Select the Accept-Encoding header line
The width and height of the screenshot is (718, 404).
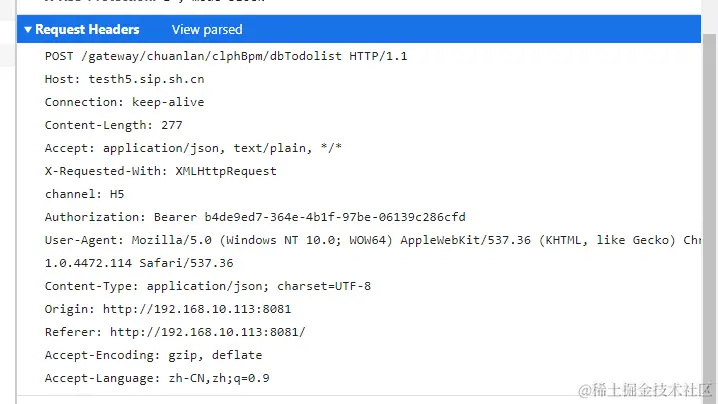[153, 355]
